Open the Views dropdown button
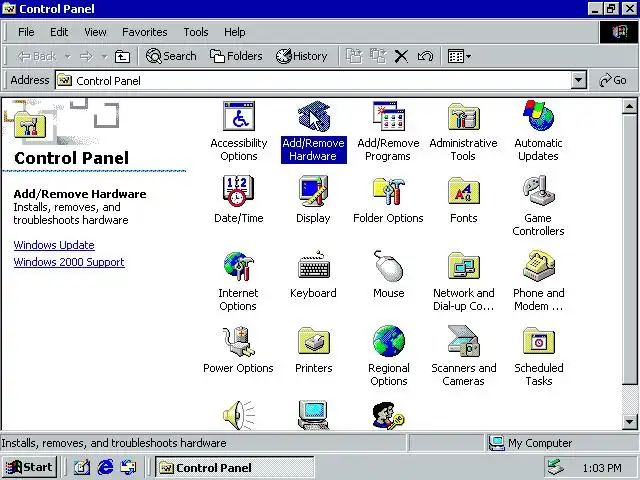 (x=459, y=56)
